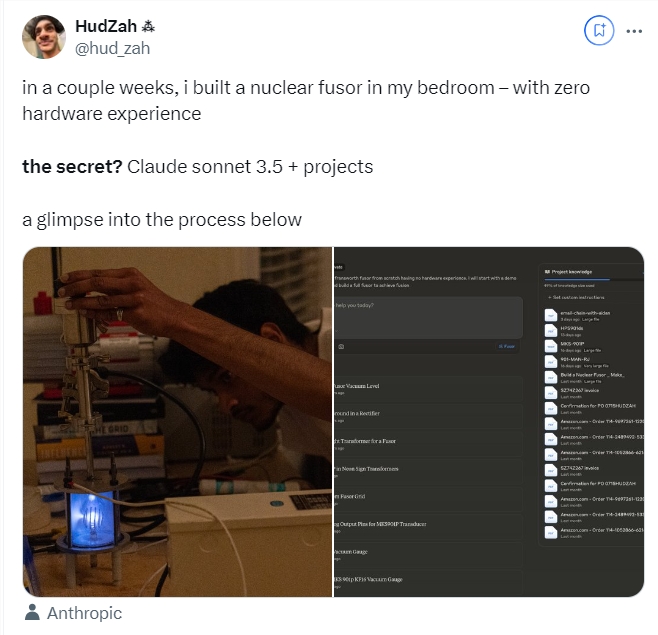The height and width of the screenshot is (635, 658).
Task: Click the email-chain-with-aidan file icon
Action: point(550,316)
